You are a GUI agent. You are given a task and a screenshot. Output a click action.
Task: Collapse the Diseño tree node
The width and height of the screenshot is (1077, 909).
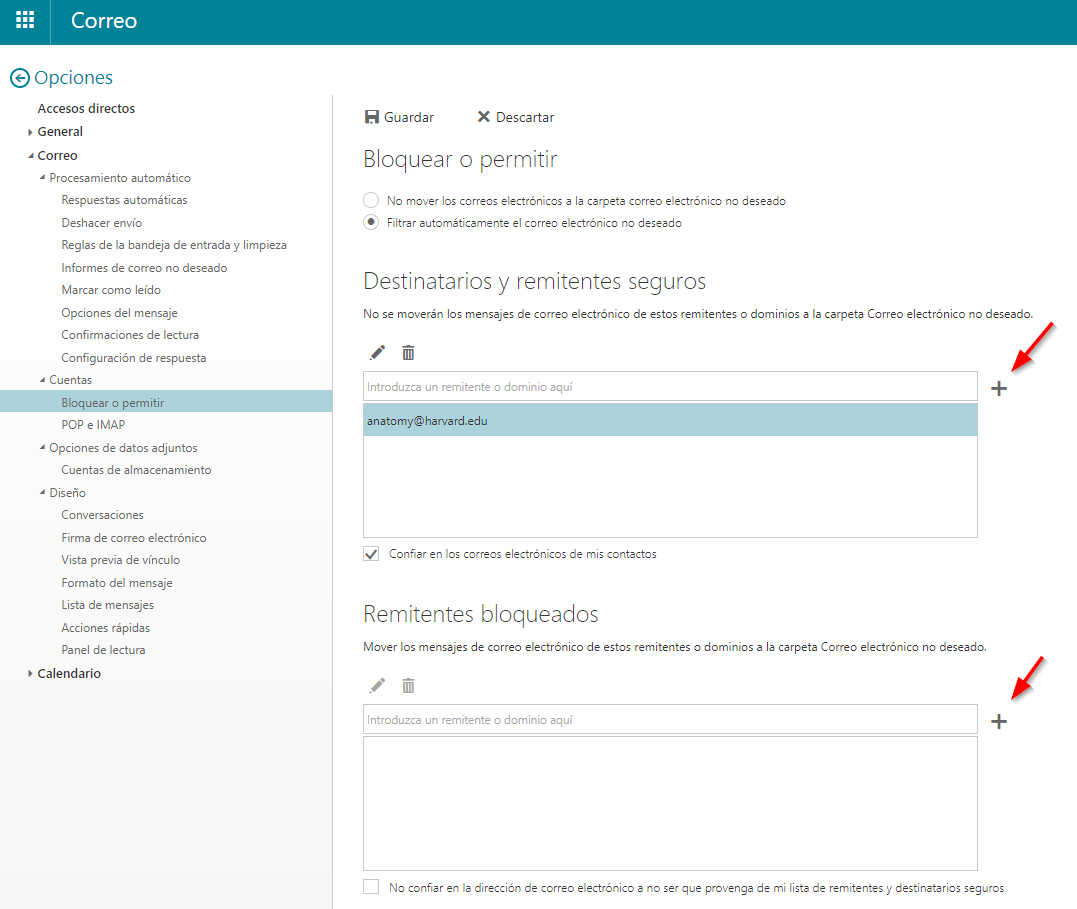click(x=43, y=492)
